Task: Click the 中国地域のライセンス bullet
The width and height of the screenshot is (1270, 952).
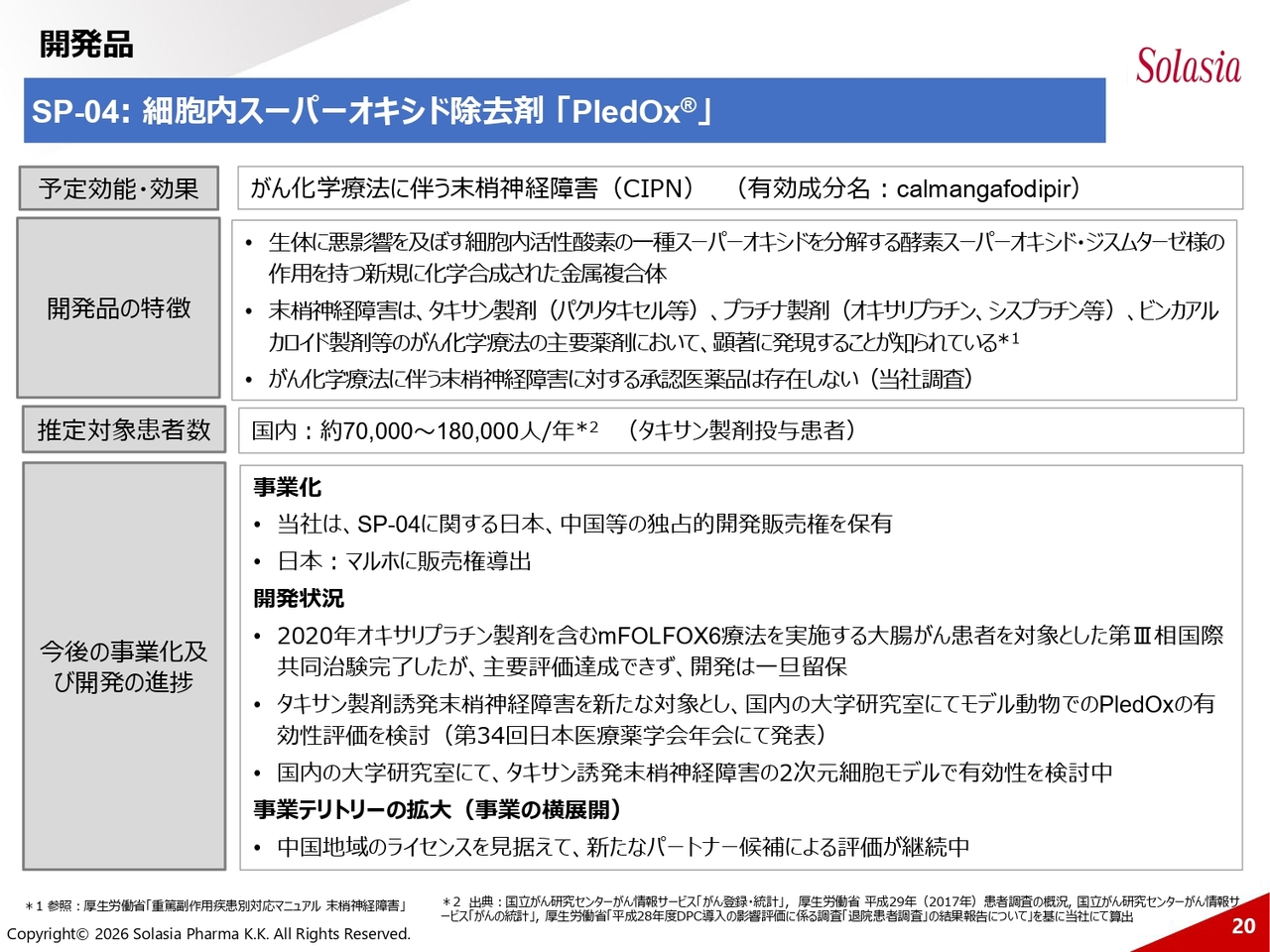Action: point(622,847)
